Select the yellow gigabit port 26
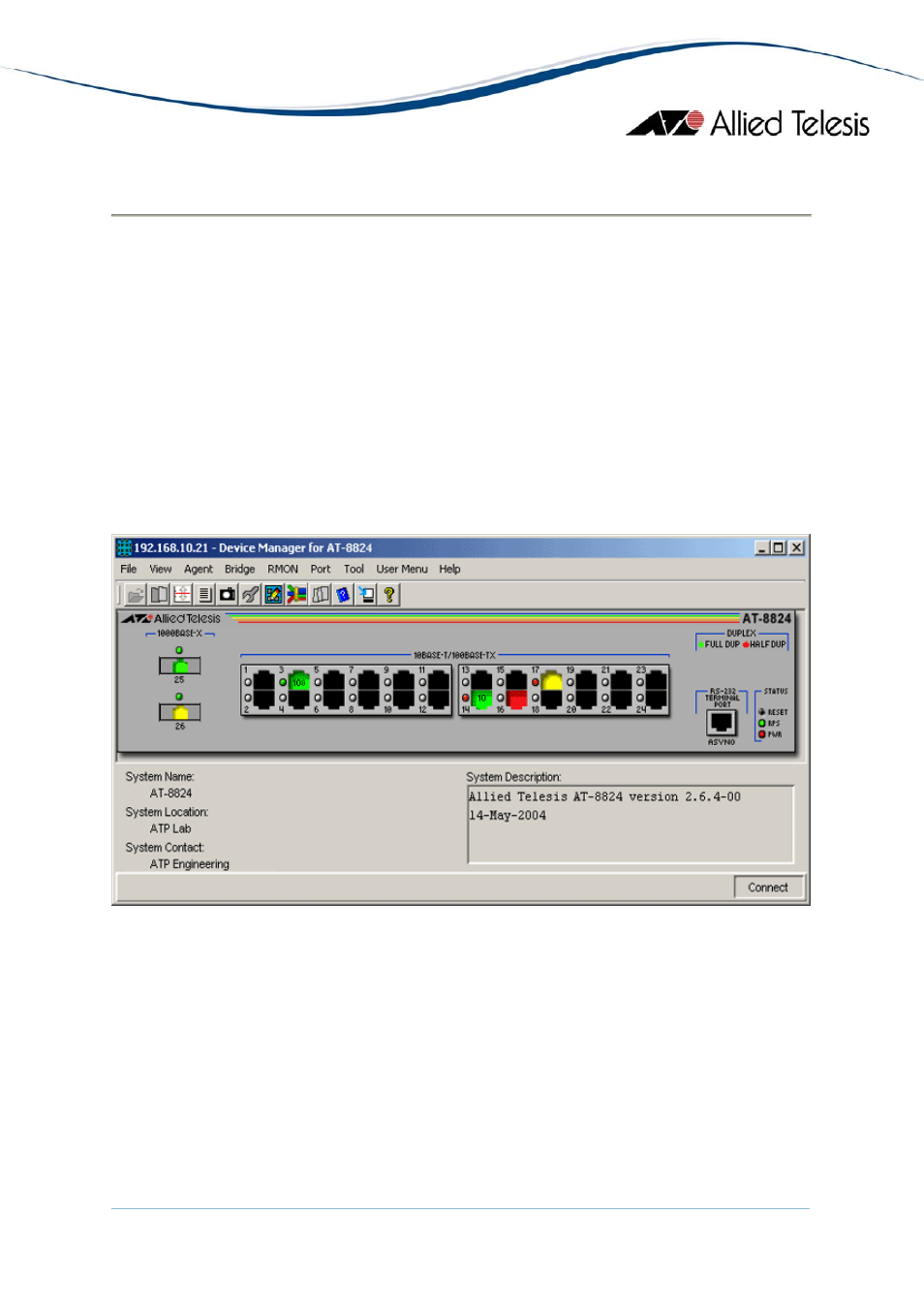This screenshot has height=1308, width=924. click(x=180, y=712)
